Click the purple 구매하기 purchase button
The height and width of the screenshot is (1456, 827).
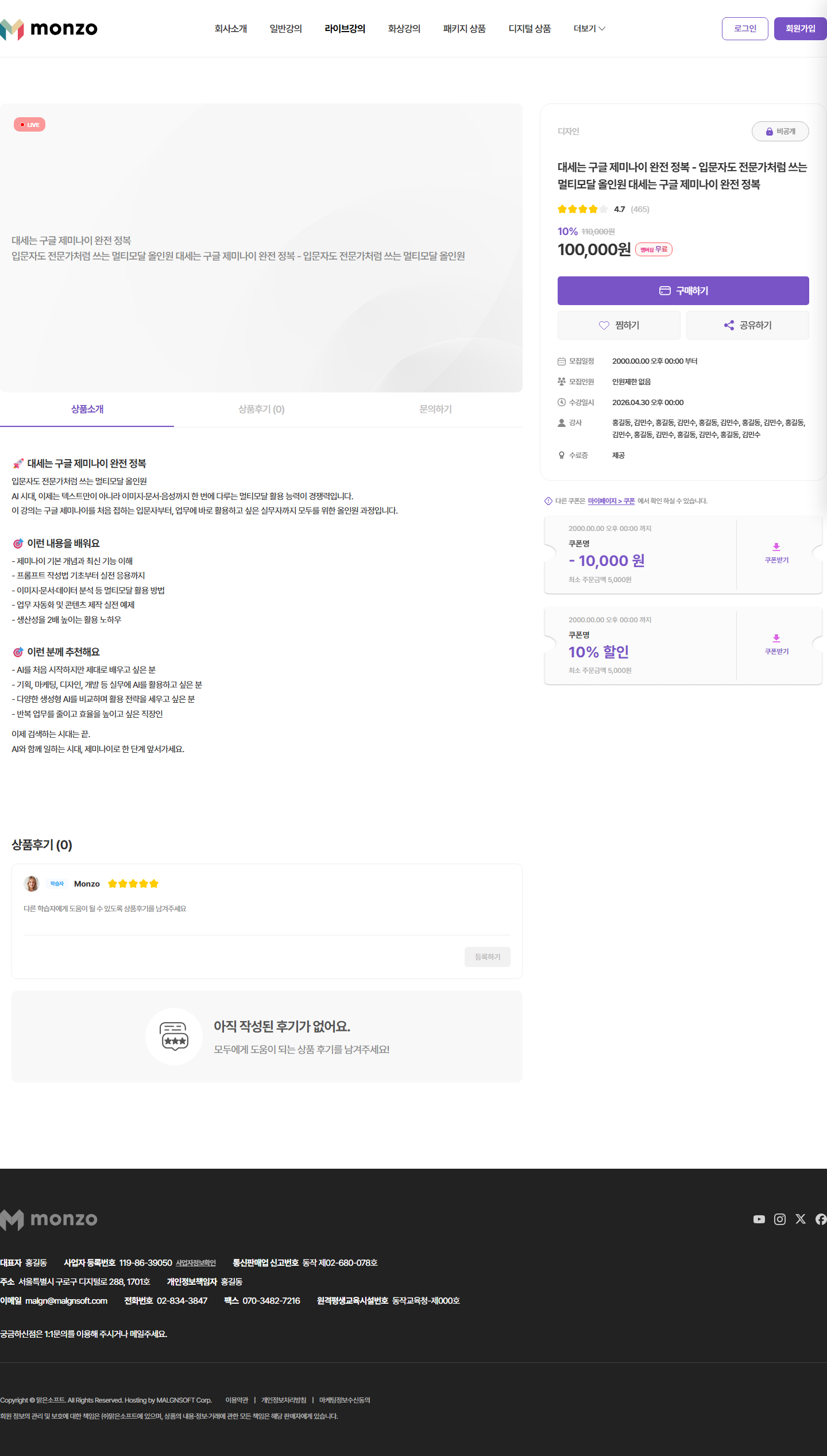coord(683,291)
